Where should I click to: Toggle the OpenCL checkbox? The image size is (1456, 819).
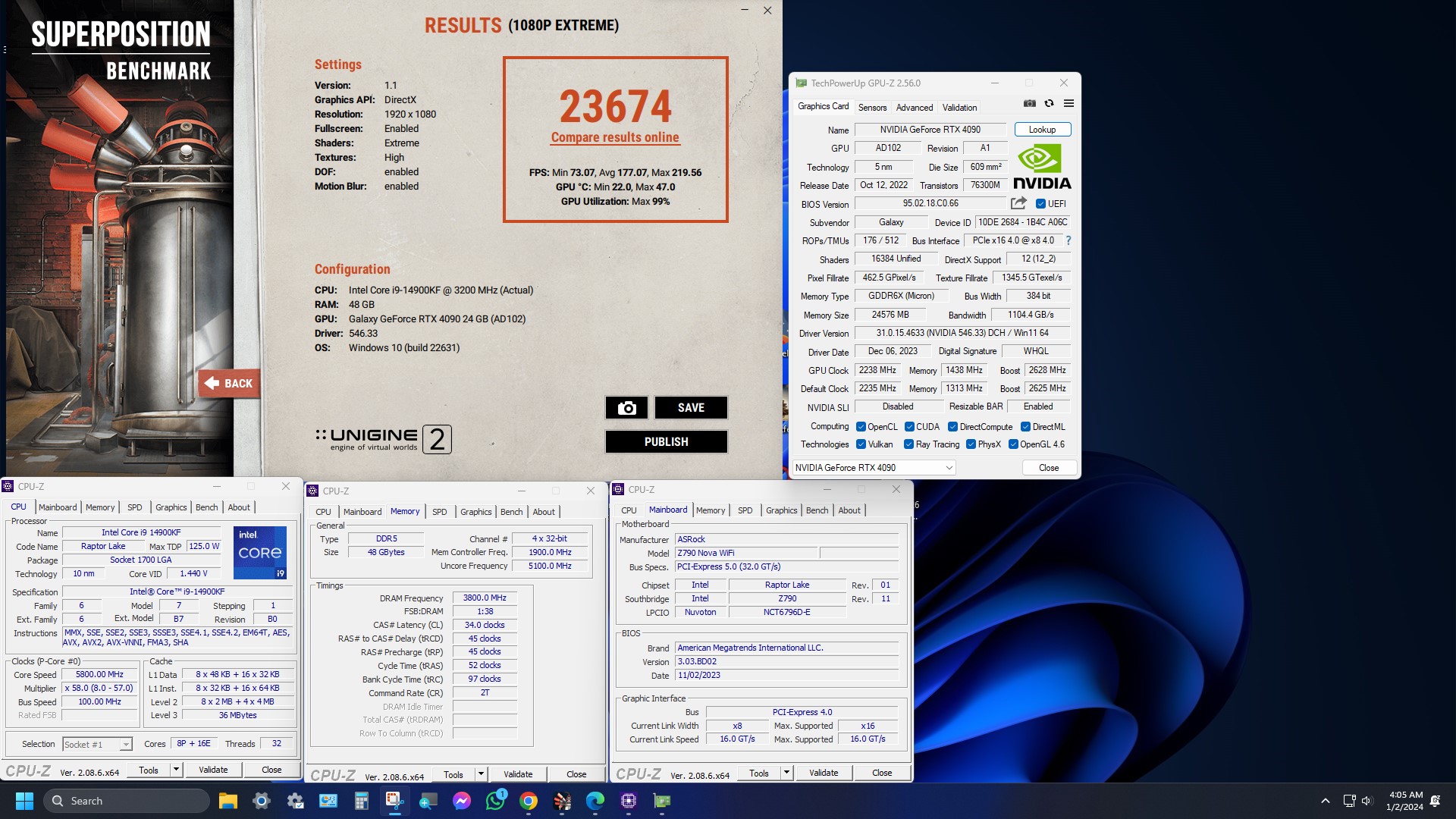pos(861,427)
